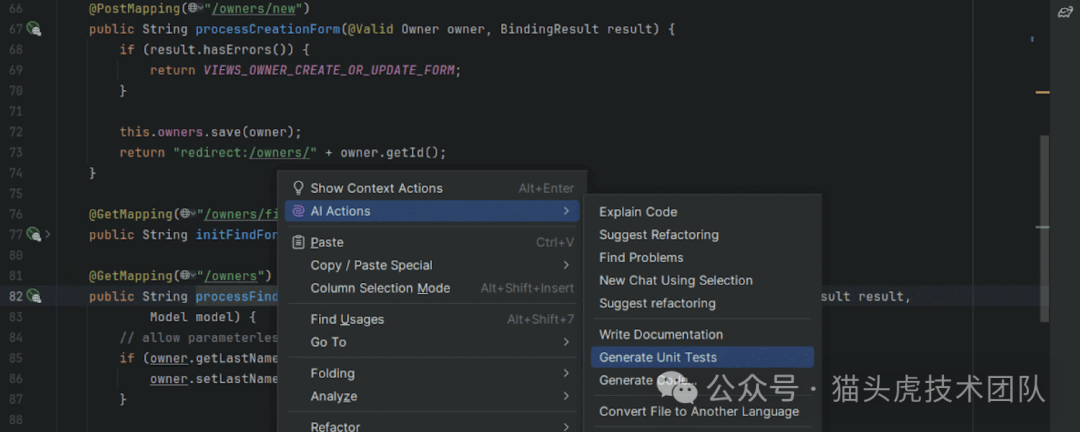This screenshot has height=432, width=1080.
Task: Click the lightbulb icon beside Show Context Actions
Action: (298, 188)
